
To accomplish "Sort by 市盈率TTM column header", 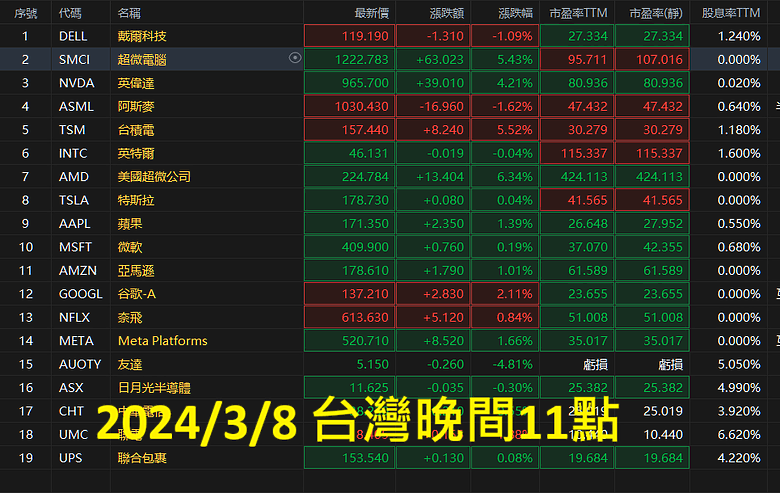I will pyautogui.click(x=578, y=13).
